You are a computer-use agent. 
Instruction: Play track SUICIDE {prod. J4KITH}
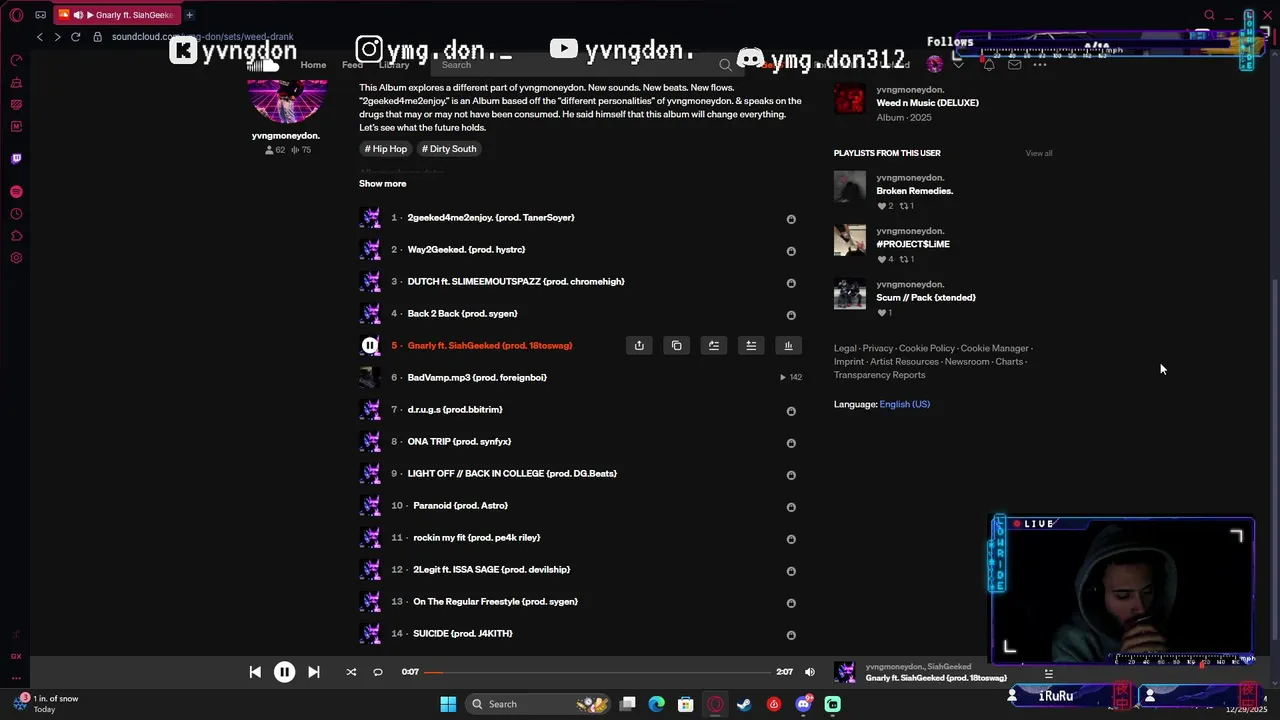coord(463,633)
